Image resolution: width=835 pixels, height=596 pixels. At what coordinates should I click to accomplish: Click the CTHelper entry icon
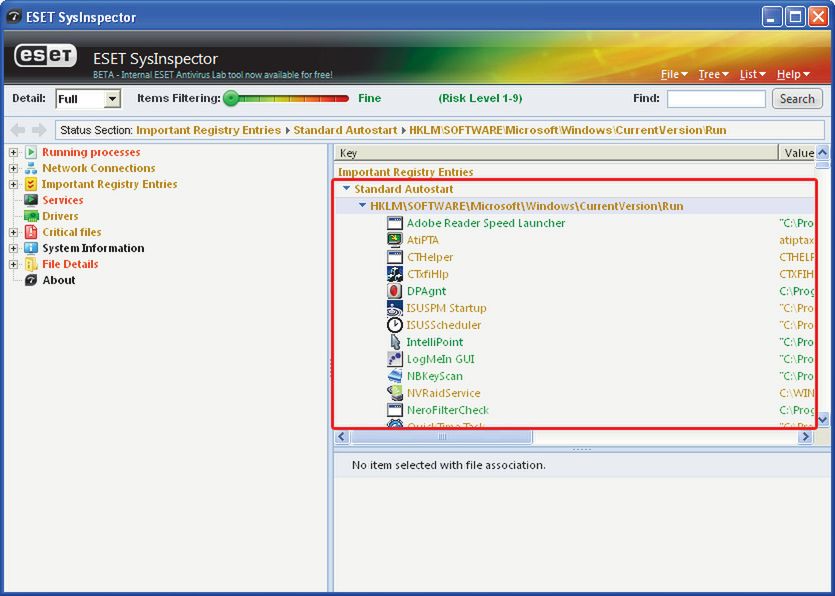(x=395, y=257)
